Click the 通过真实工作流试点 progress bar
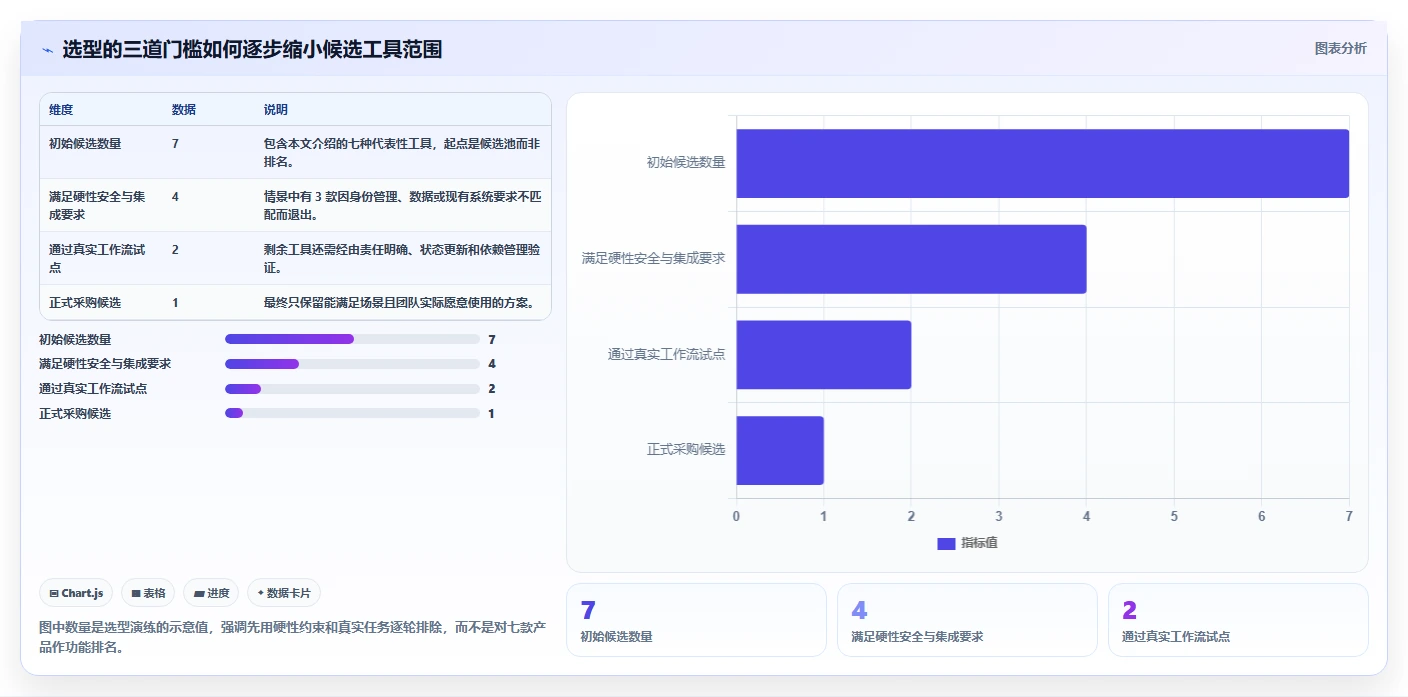Screen dimensions: 1408x697 [x=352, y=389]
